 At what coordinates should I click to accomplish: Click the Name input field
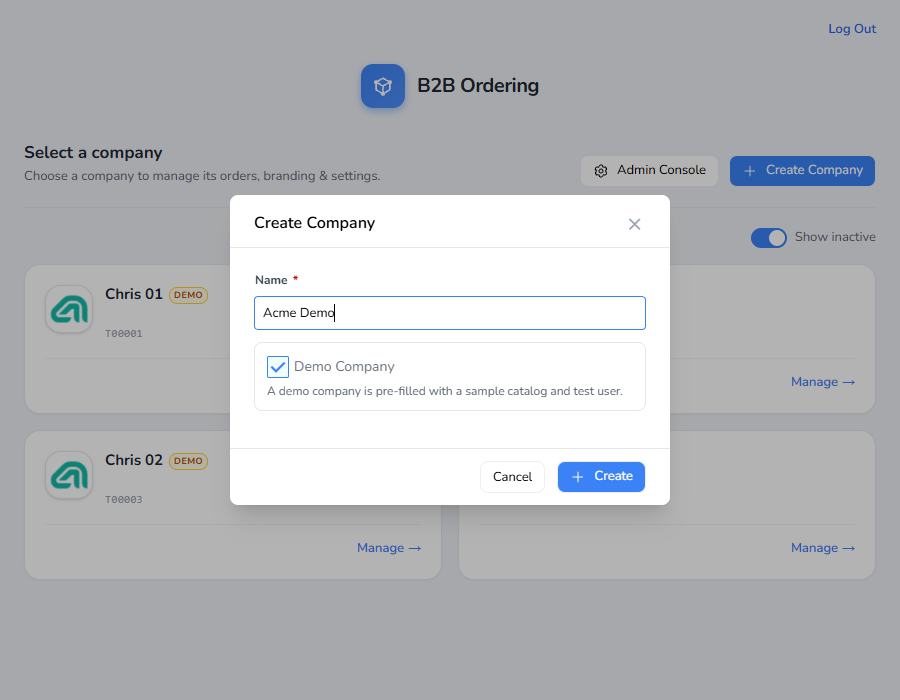click(x=450, y=313)
